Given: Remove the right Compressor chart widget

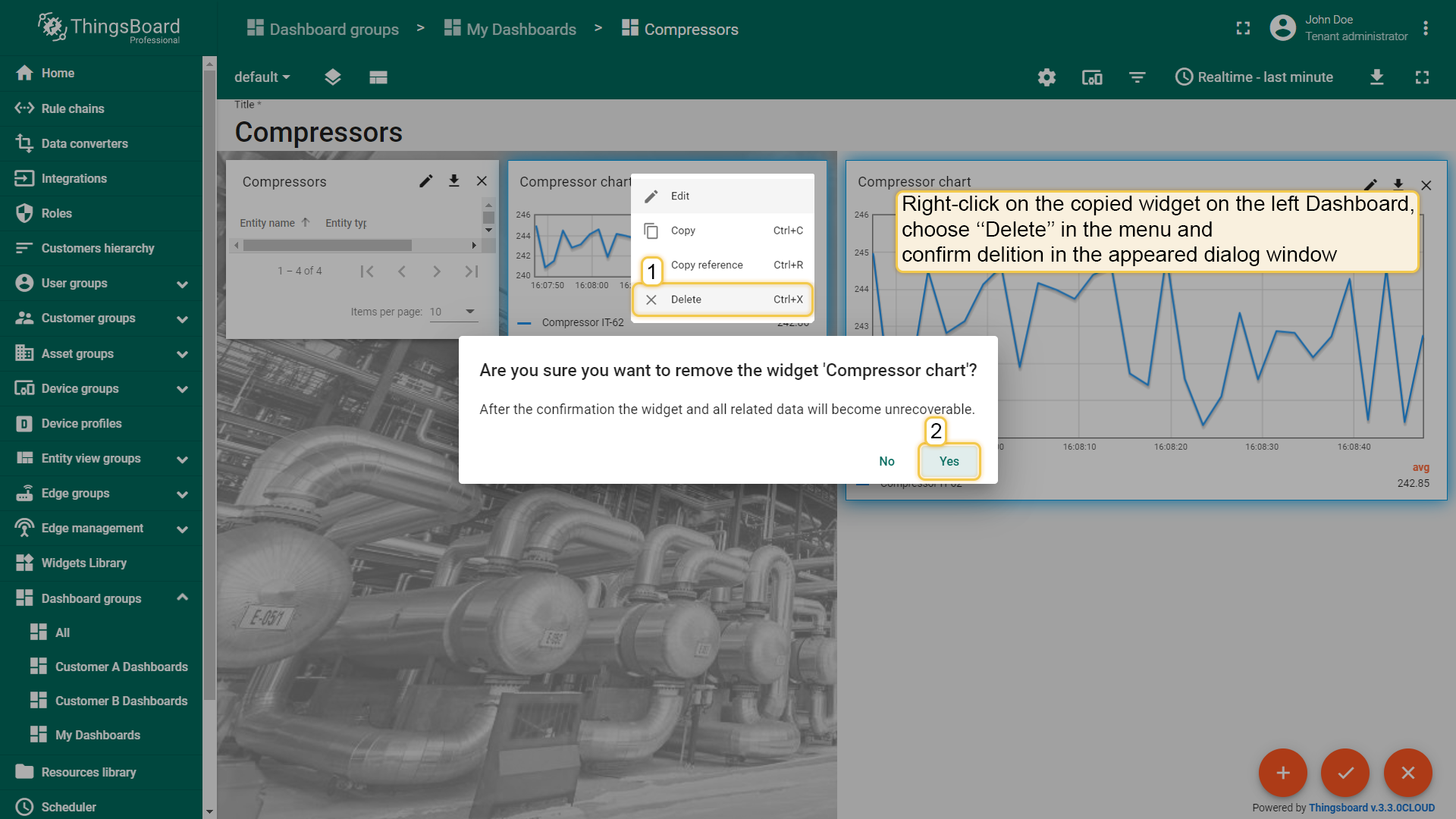Looking at the screenshot, I should coord(1426,185).
